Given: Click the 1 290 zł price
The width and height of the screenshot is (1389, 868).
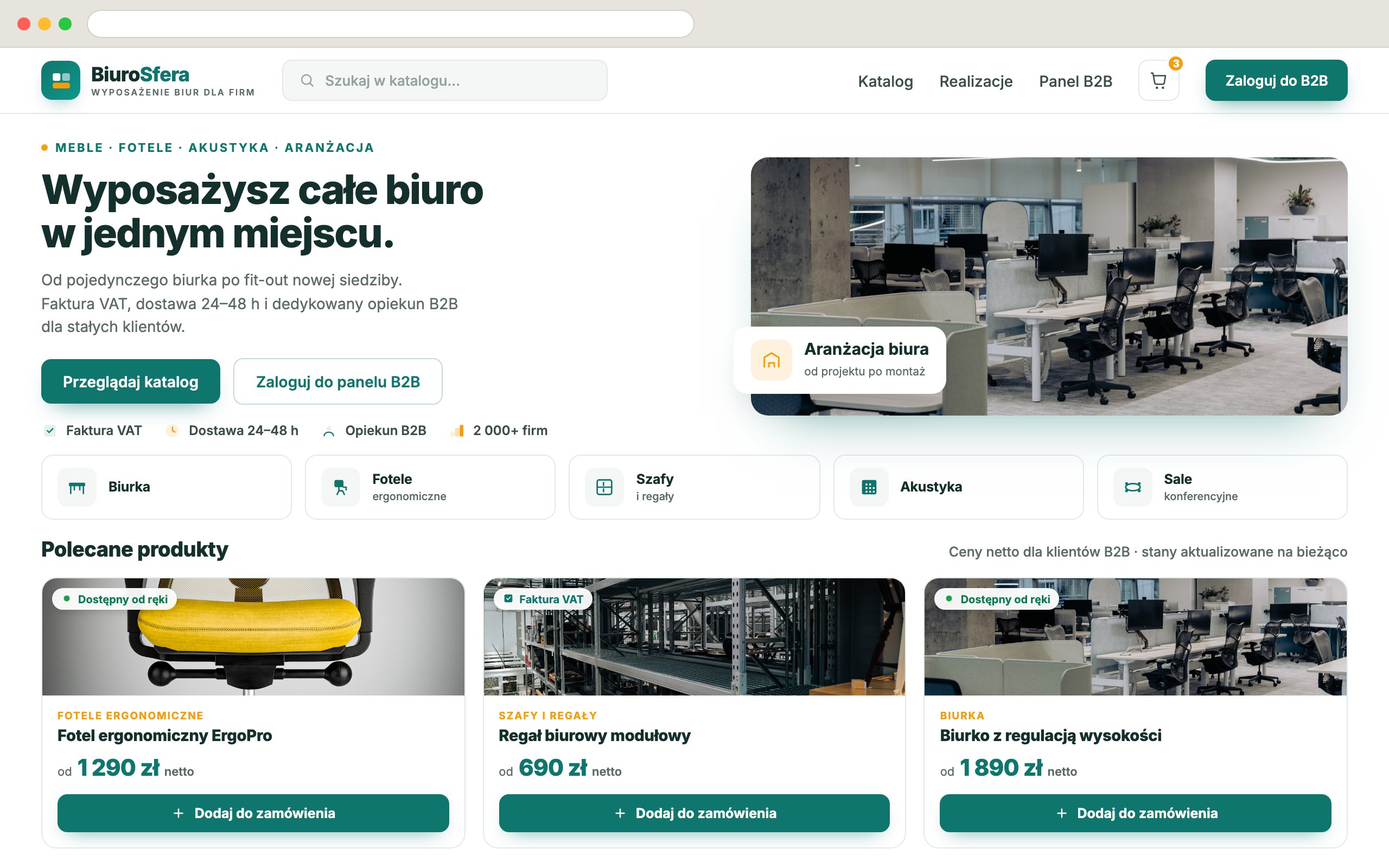Looking at the screenshot, I should [118, 768].
